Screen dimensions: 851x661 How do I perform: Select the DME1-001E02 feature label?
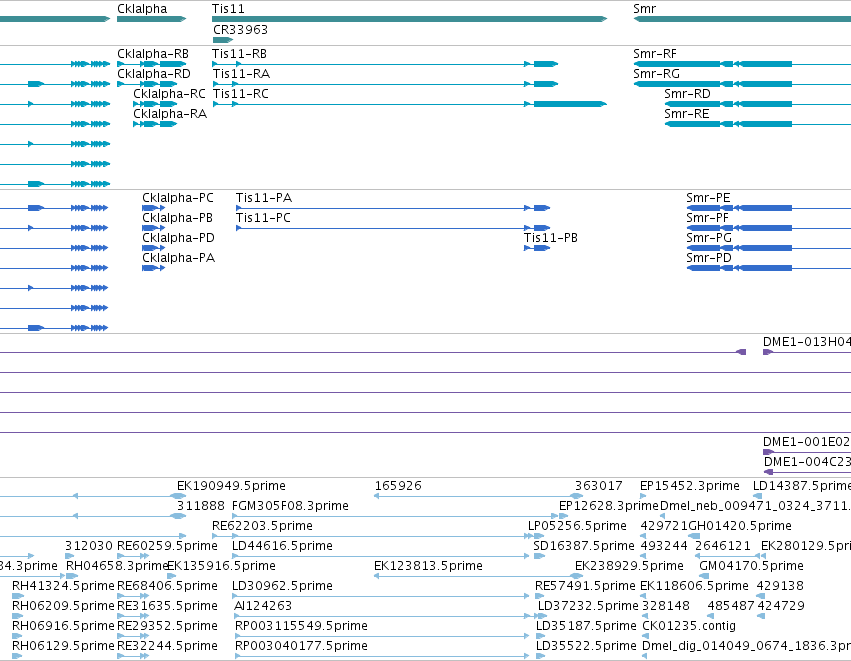[x=806, y=442]
